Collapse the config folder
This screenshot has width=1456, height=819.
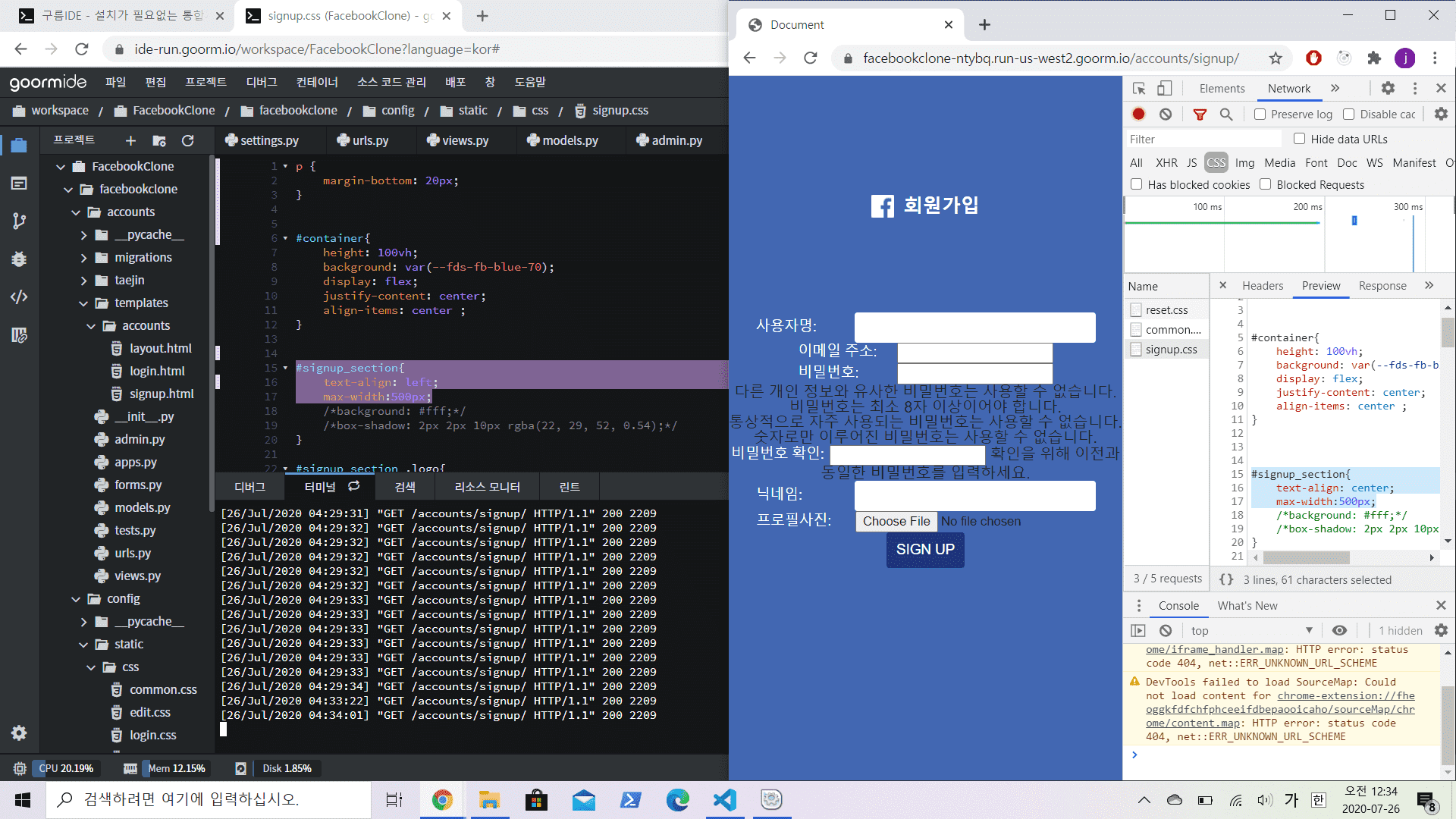(76, 599)
